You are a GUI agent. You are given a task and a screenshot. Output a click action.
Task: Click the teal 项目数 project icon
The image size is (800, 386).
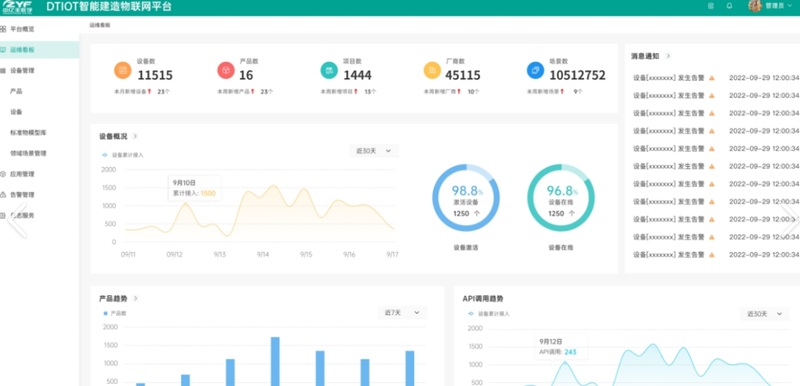pos(329,70)
